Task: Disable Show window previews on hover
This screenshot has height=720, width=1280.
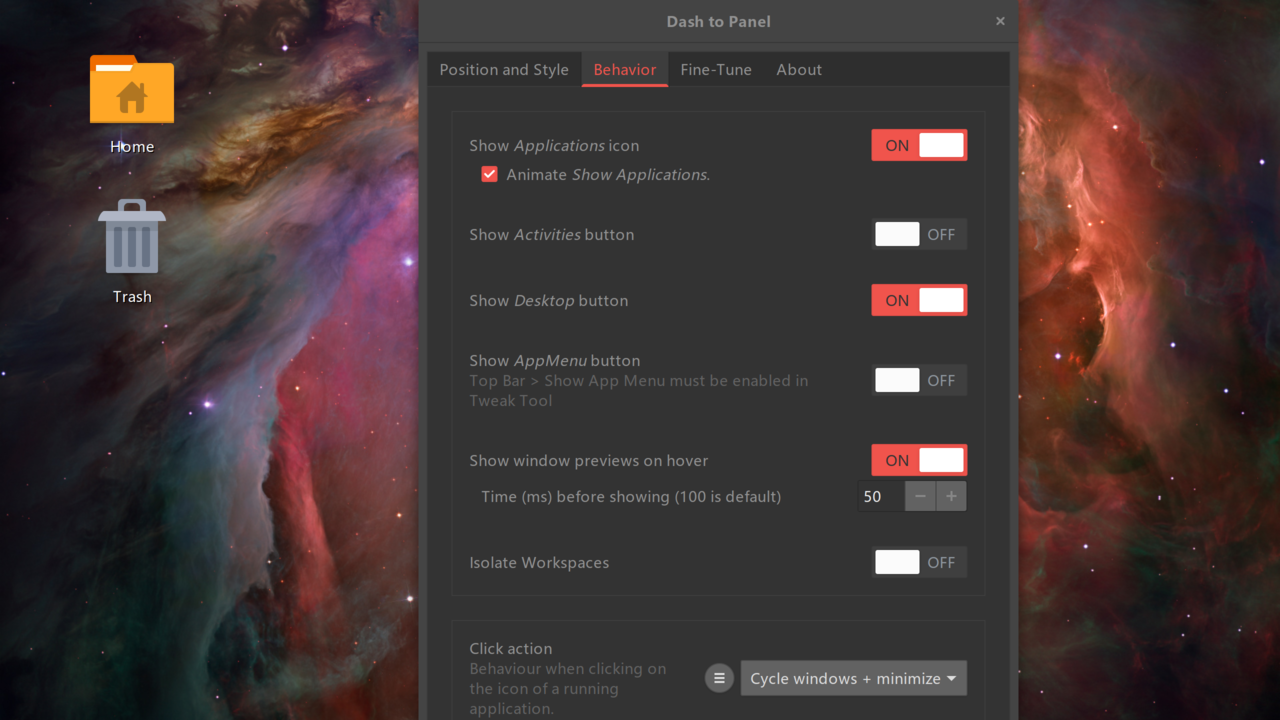Action: [919, 460]
